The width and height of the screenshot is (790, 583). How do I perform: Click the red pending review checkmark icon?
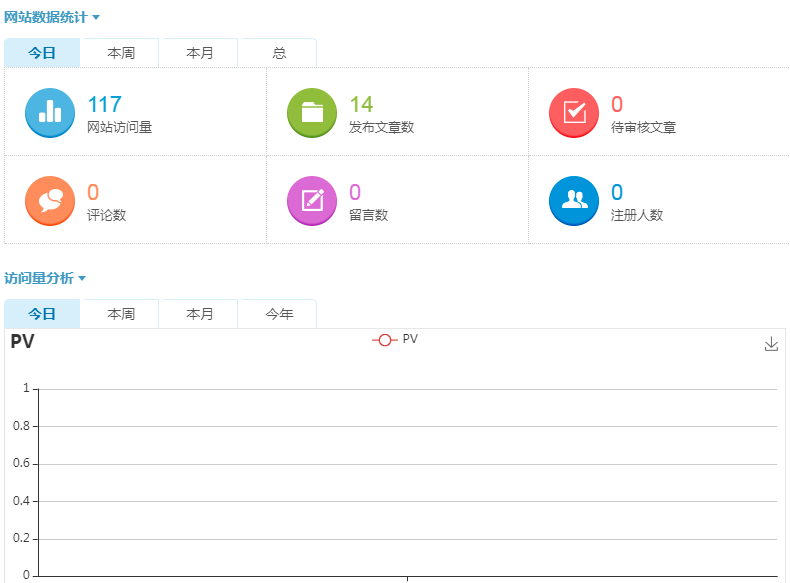point(574,112)
